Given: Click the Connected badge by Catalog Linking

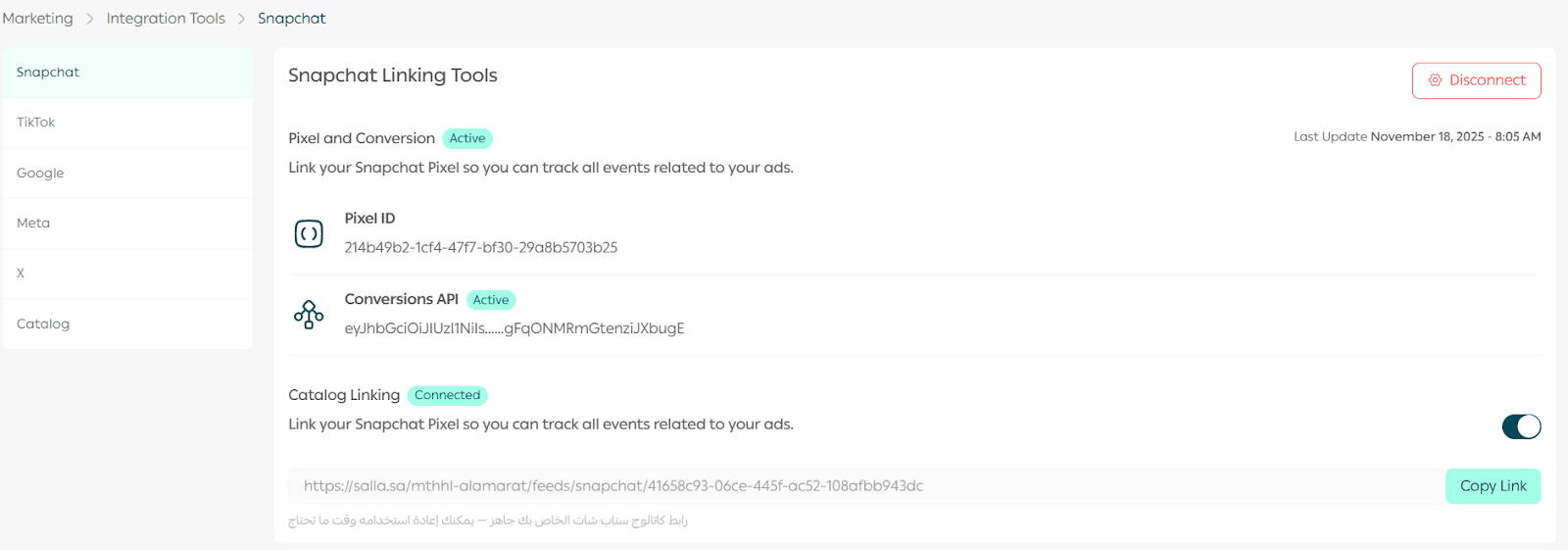Looking at the screenshot, I should [447, 395].
